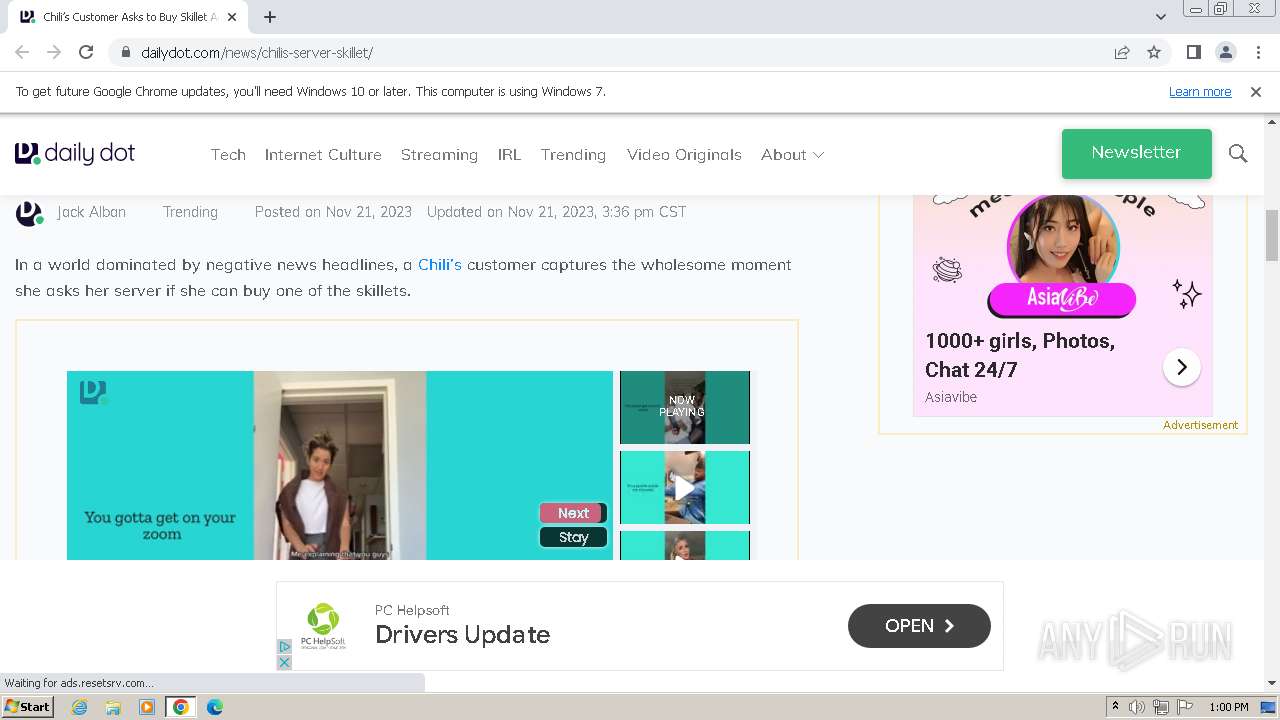Screen dimensions: 1280x720
Task: Click the browser forward arrow
Action: [x=54, y=52]
